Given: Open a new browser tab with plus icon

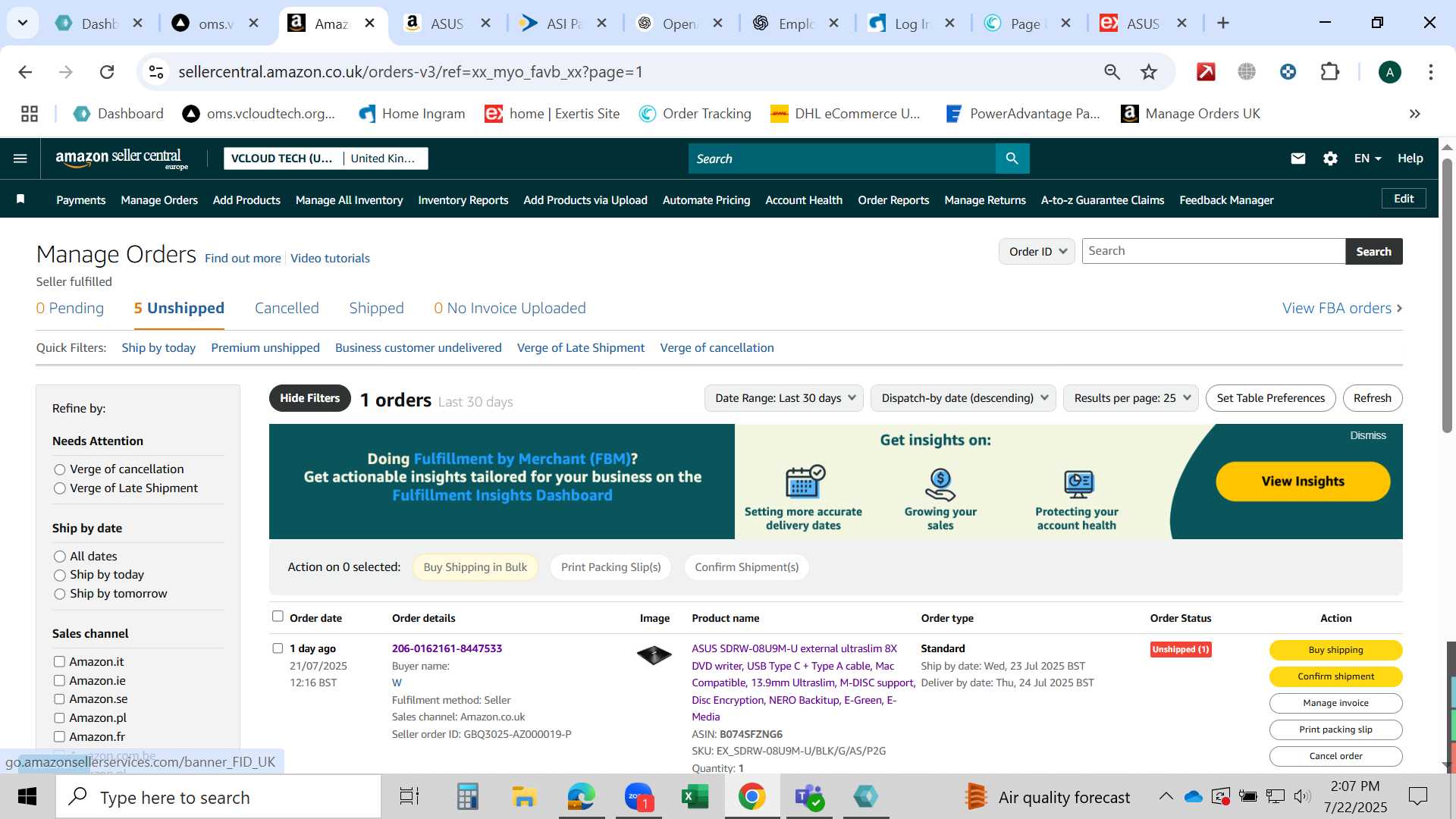Looking at the screenshot, I should coord(1223,23).
